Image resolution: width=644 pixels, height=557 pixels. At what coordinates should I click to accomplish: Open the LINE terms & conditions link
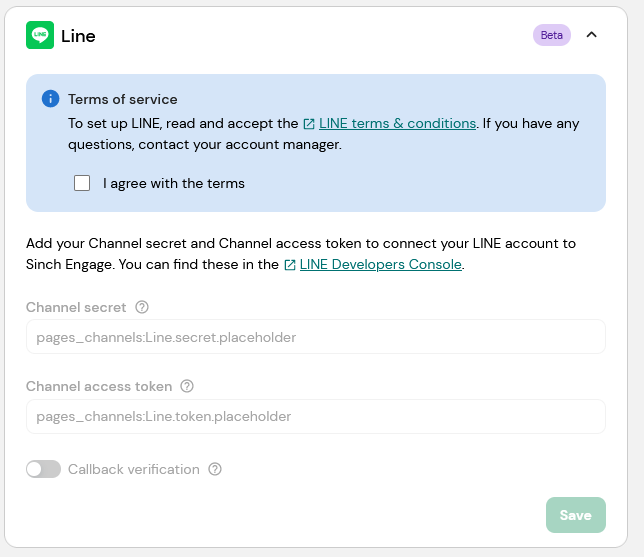point(397,123)
